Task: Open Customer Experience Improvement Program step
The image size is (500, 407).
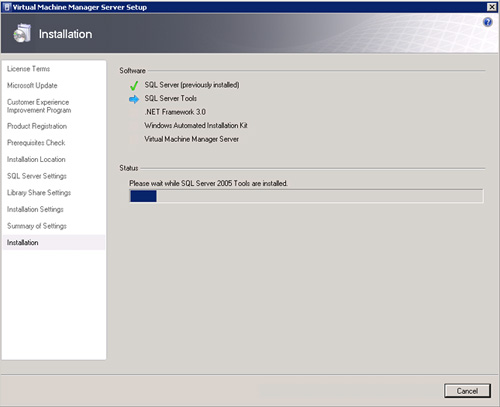Action: pos(39,106)
